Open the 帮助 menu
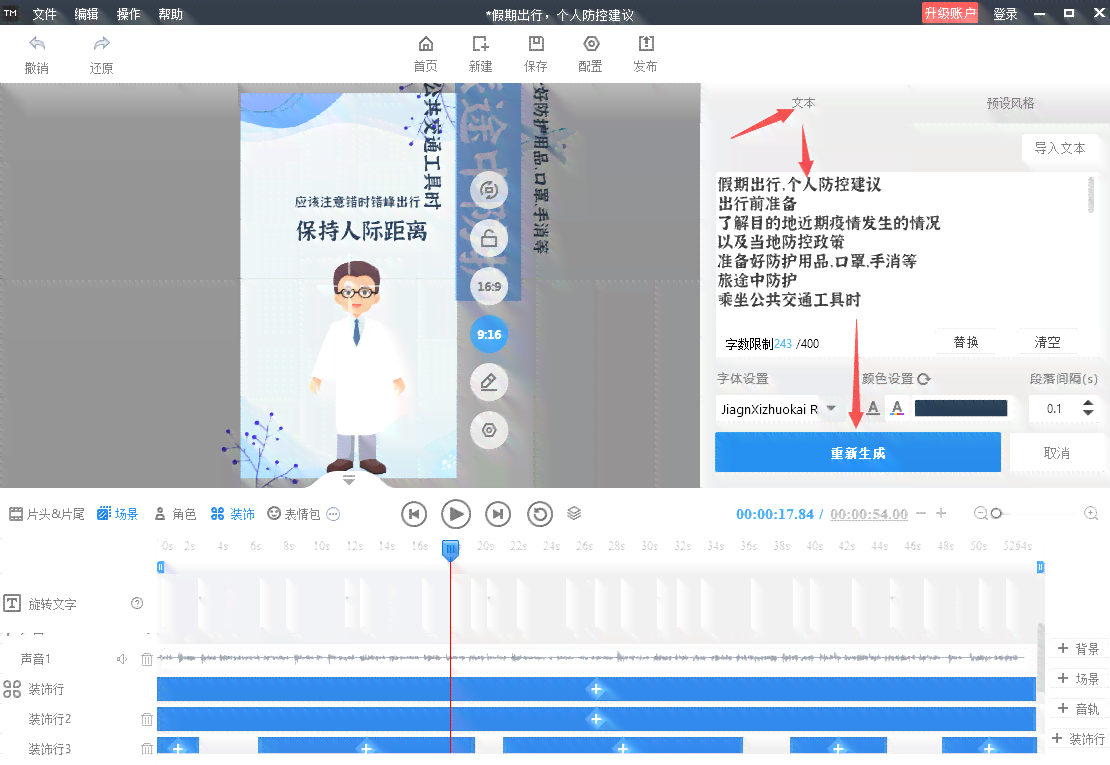This screenshot has width=1110, height=765. pyautogui.click(x=170, y=14)
